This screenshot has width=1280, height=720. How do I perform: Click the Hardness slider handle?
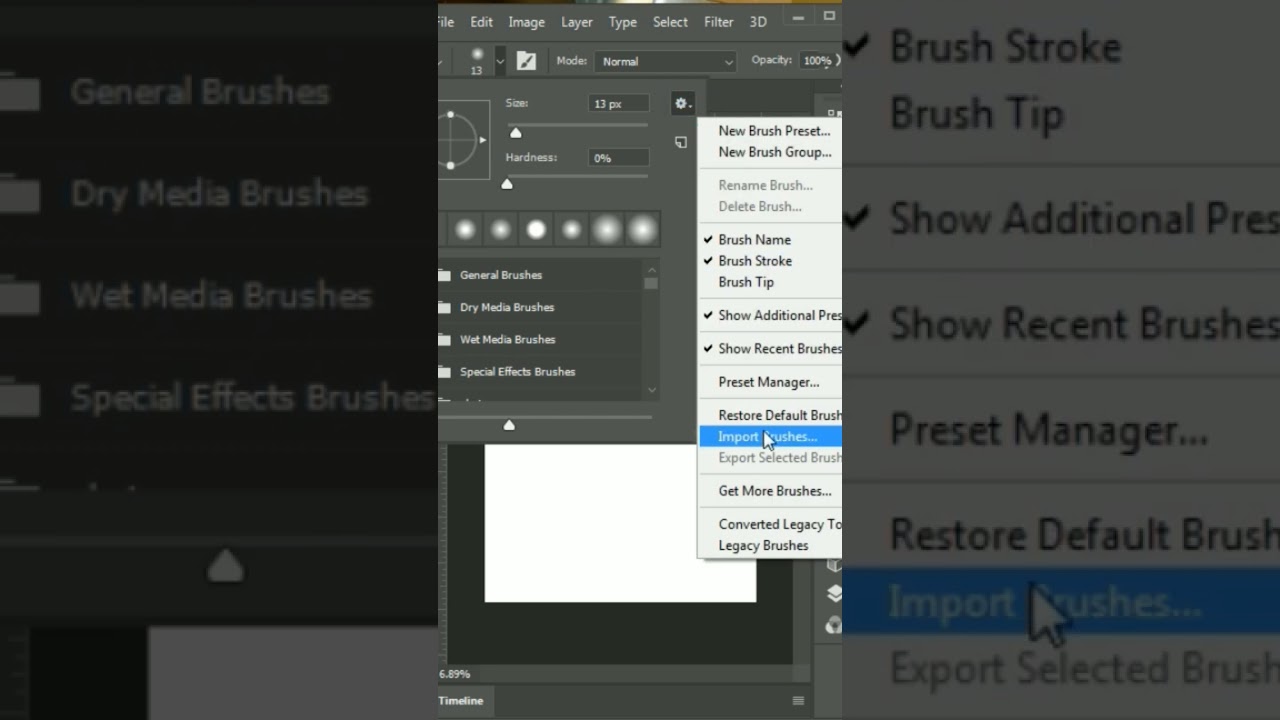point(507,184)
